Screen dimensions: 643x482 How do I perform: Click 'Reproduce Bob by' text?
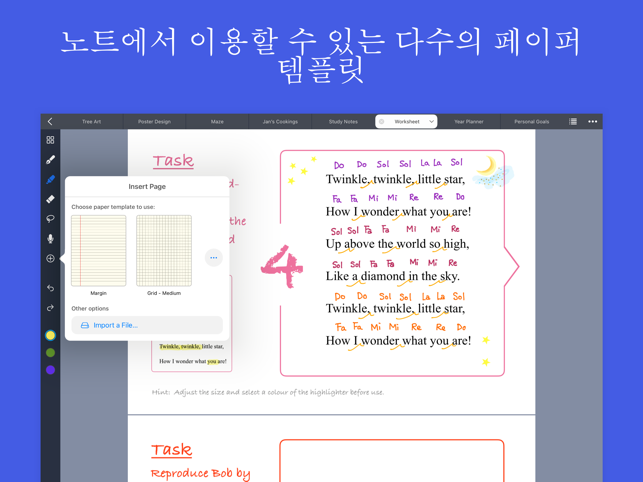click(x=200, y=474)
